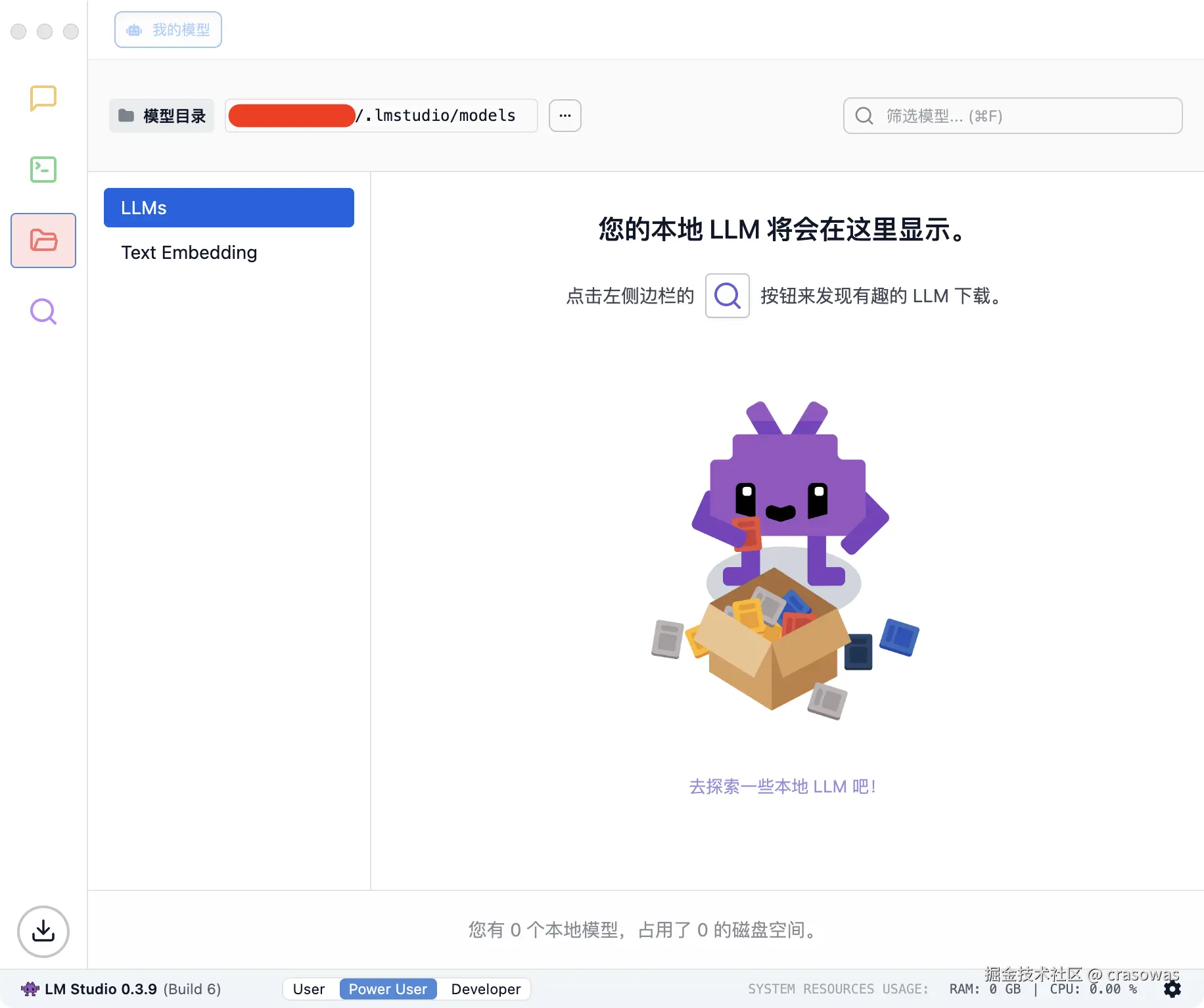Open the Chat page from the sidebar
The height and width of the screenshot is (1008, 1204).
coord(42,99)
